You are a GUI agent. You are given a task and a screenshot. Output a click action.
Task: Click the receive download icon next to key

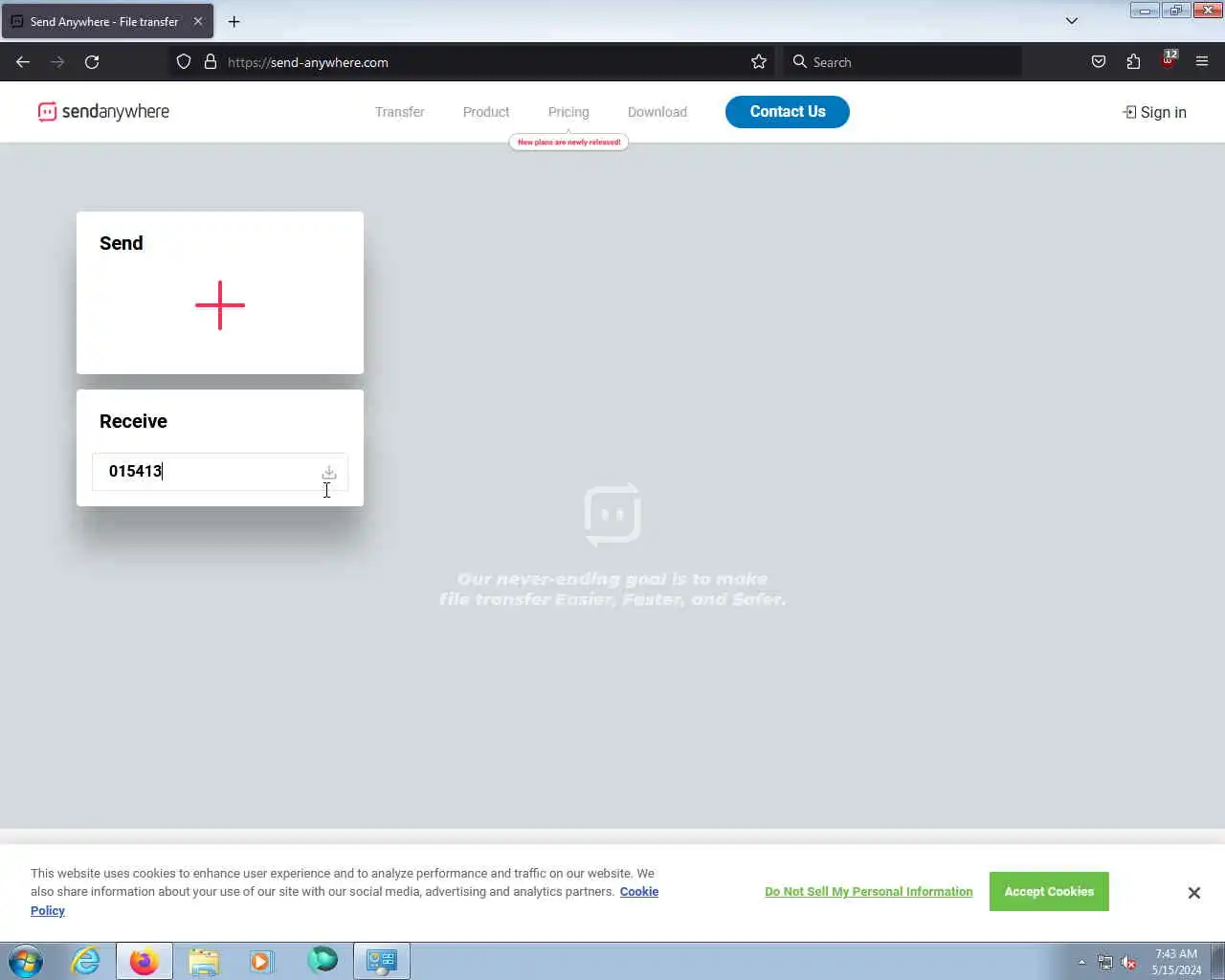click(329, 473)
